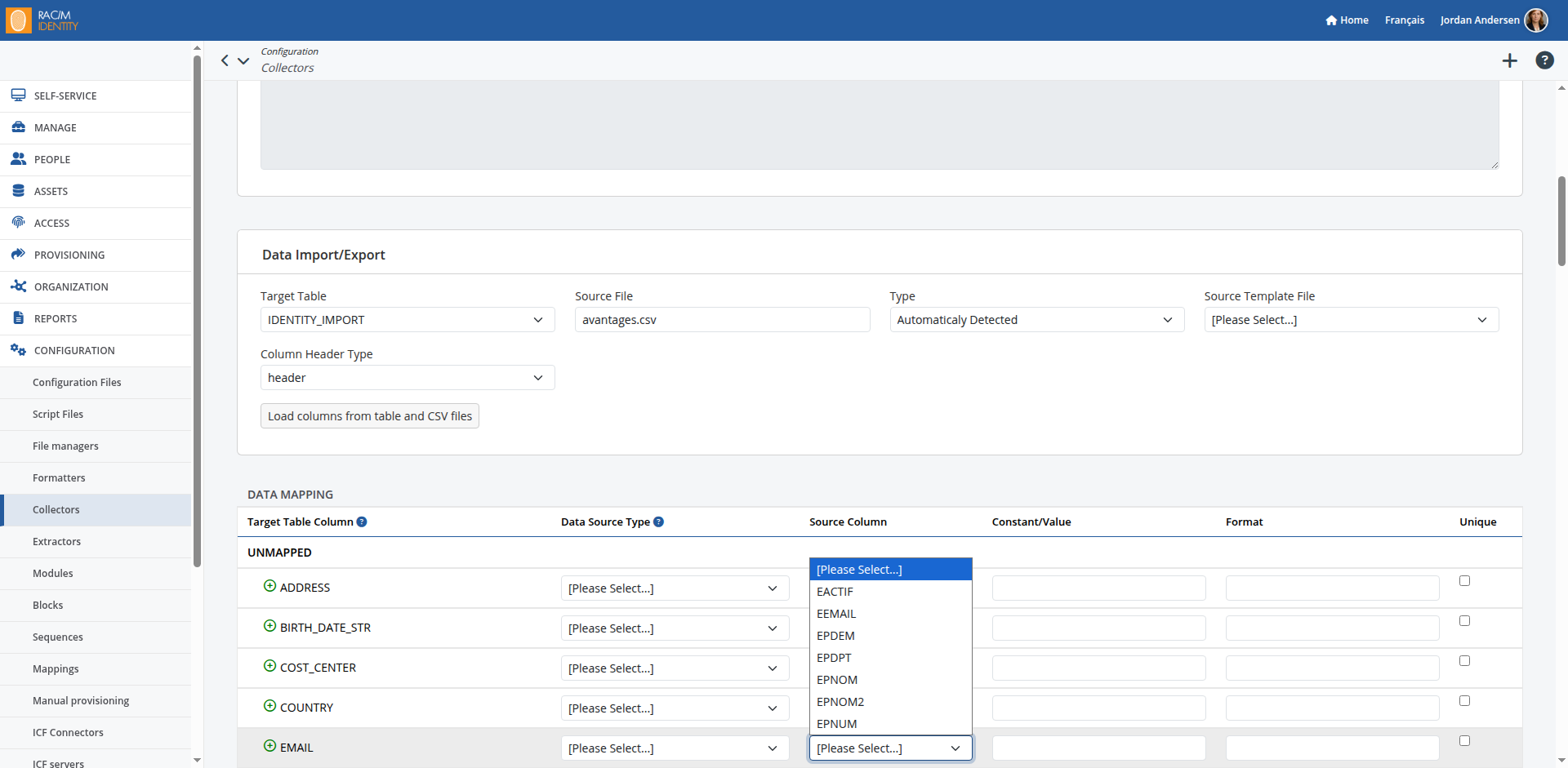Open Data Source Type dropdown for ADDRESS

click(x=675, y=588)
